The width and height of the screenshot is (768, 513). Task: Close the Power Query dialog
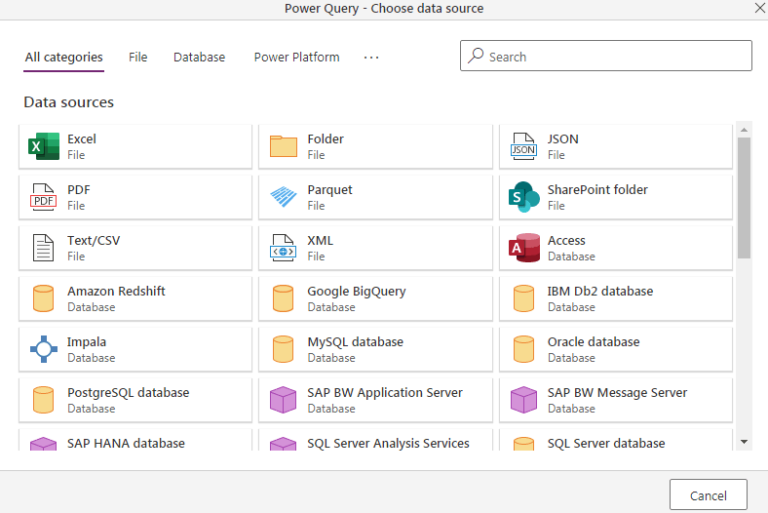(x=760, y=8)
